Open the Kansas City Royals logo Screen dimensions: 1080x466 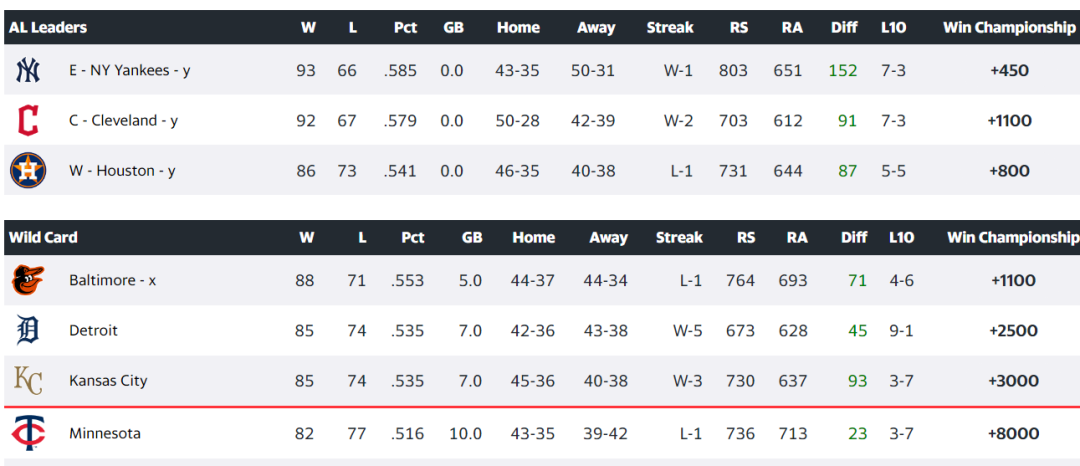[x=28, y=381]
